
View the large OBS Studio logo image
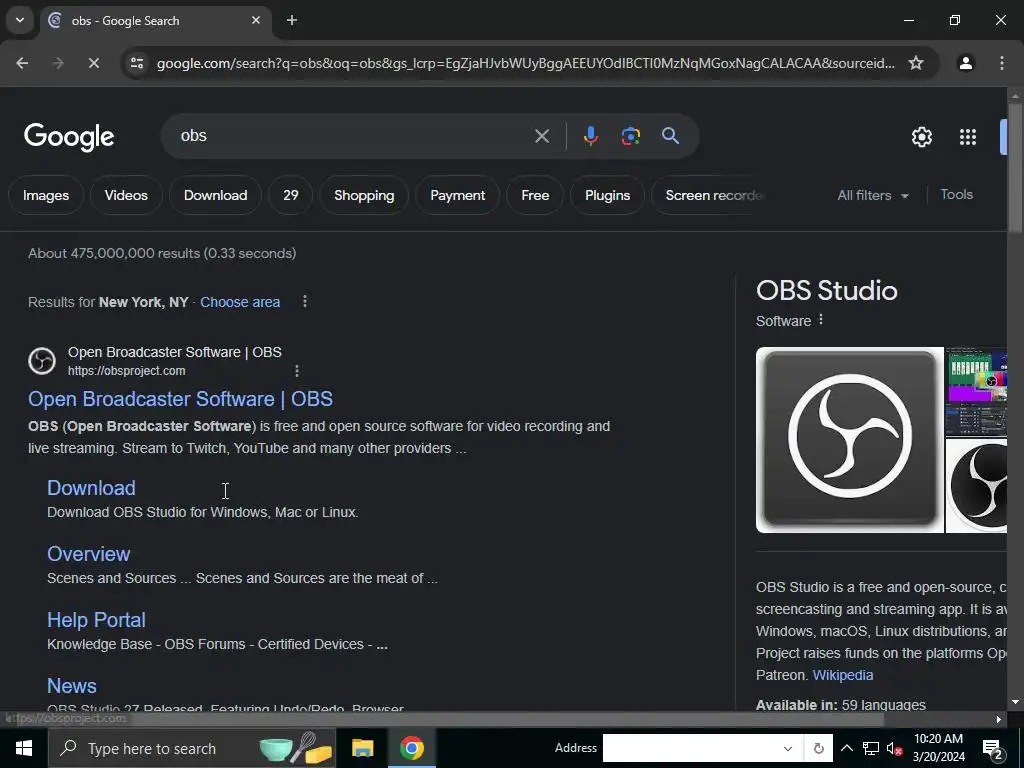pos(850,440)
